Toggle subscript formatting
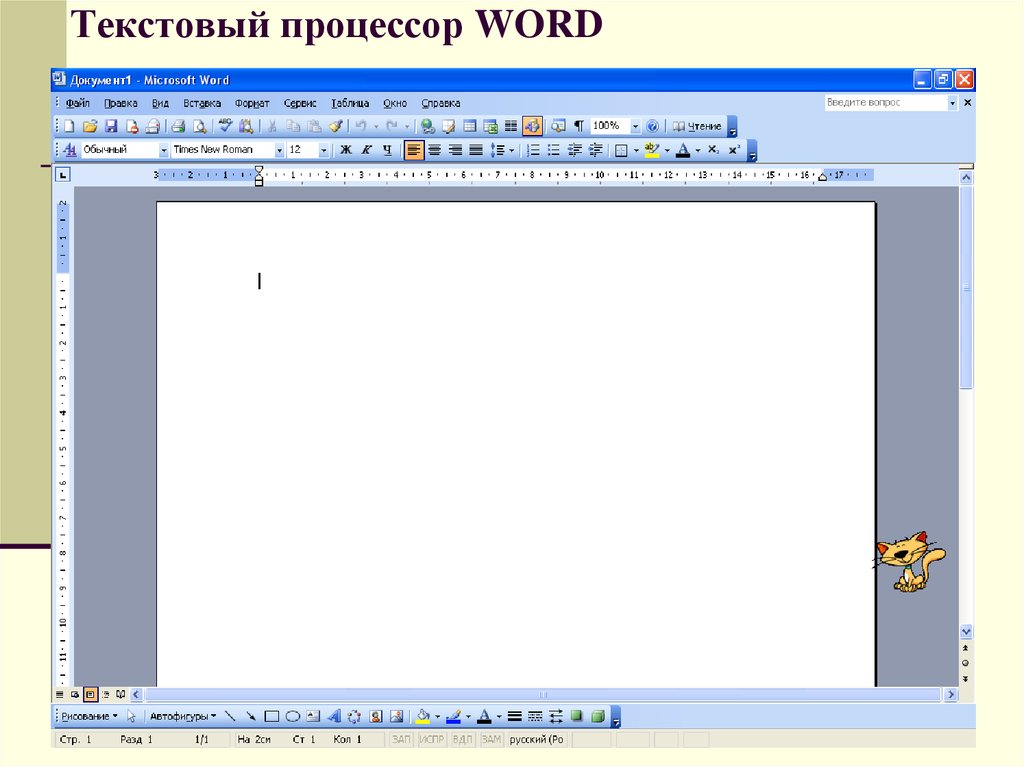Viewport: 1024px width, 767px height. [713, 150]
